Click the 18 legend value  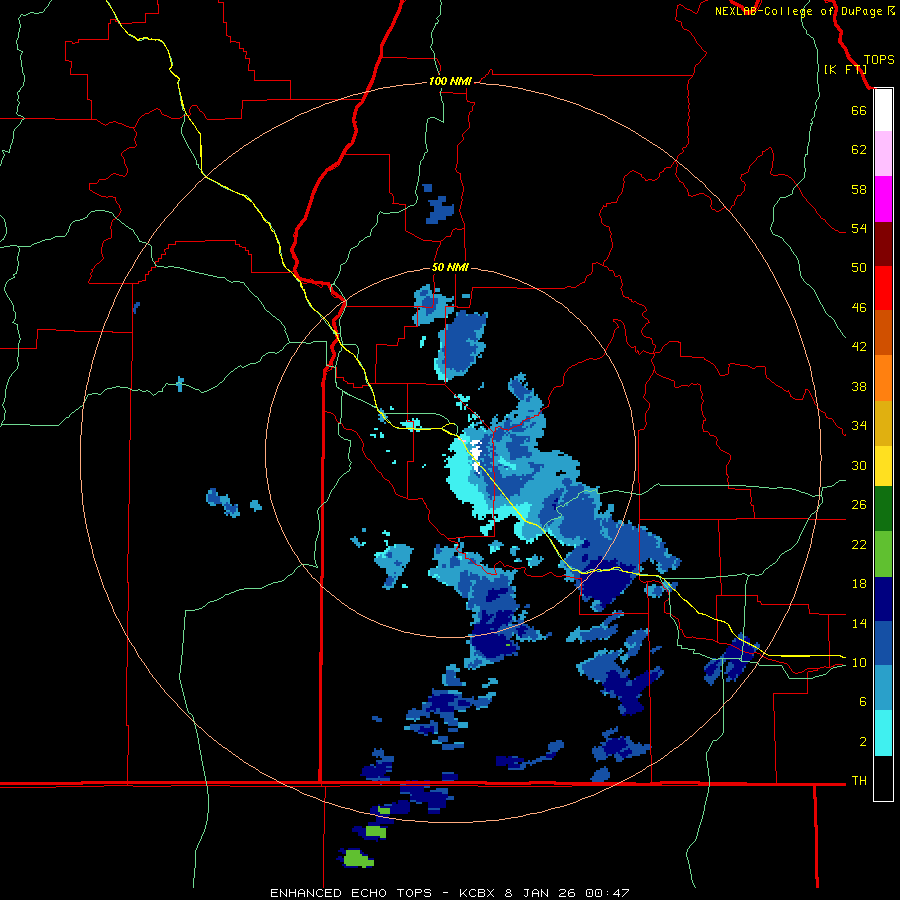click(x=859, y=584)
